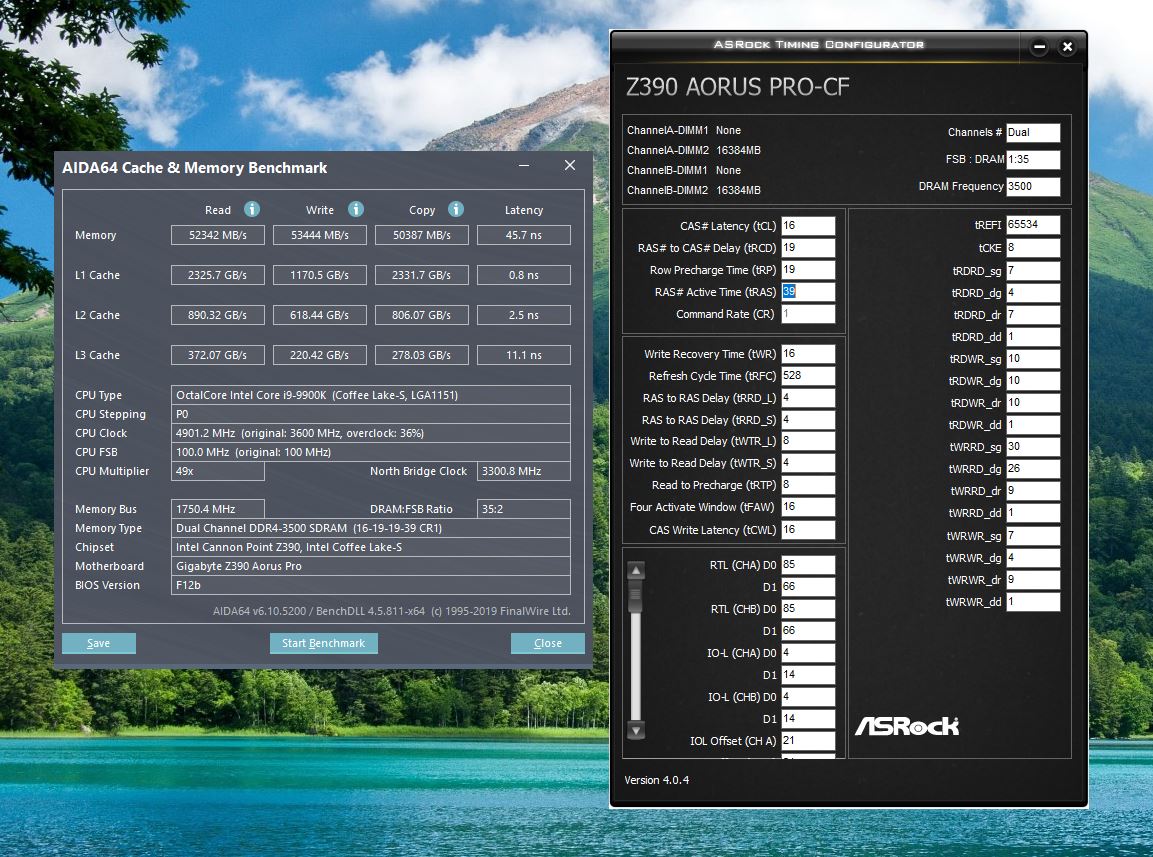
Task: Click the Save button in AIDA64
Action: (x=99, y=643)
